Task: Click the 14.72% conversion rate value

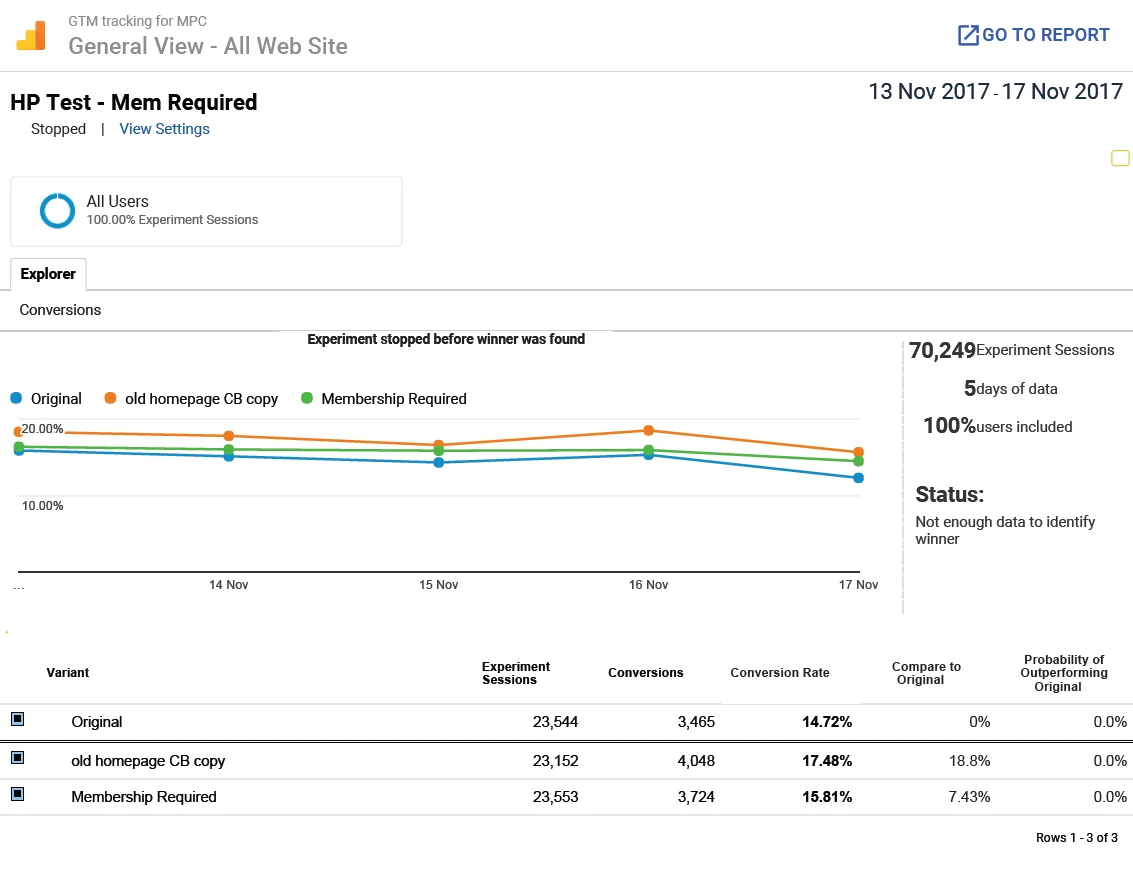Action: (827, 722)
